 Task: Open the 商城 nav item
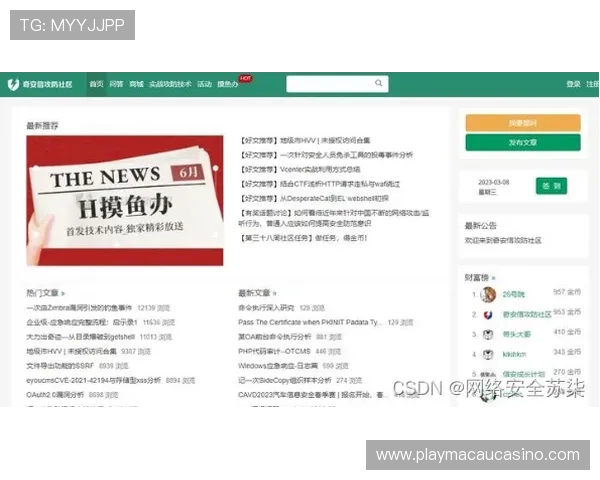136,84
